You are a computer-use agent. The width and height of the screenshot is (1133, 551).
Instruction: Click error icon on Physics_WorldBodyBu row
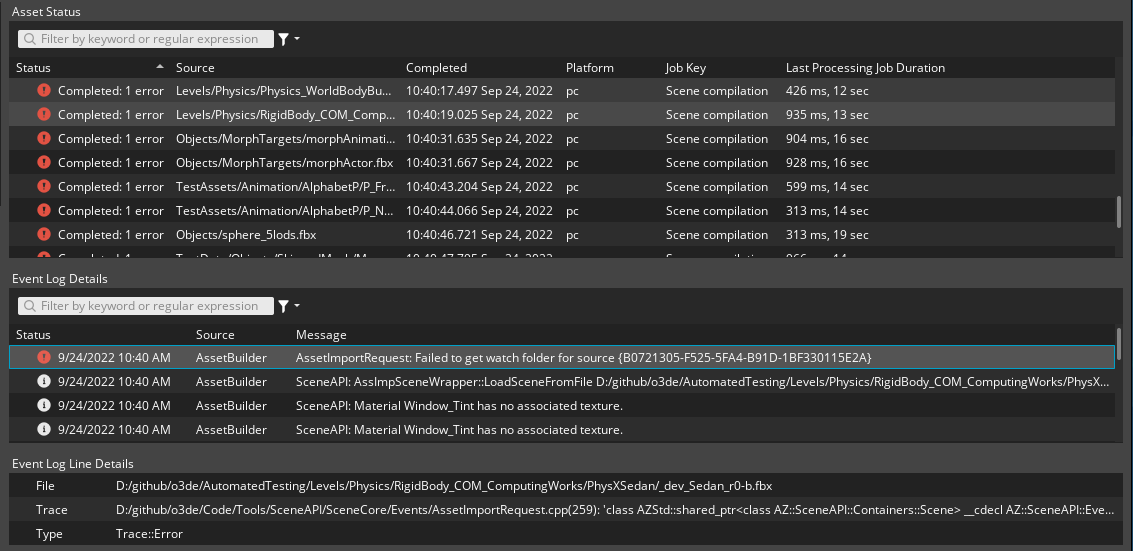pos(43,90)
